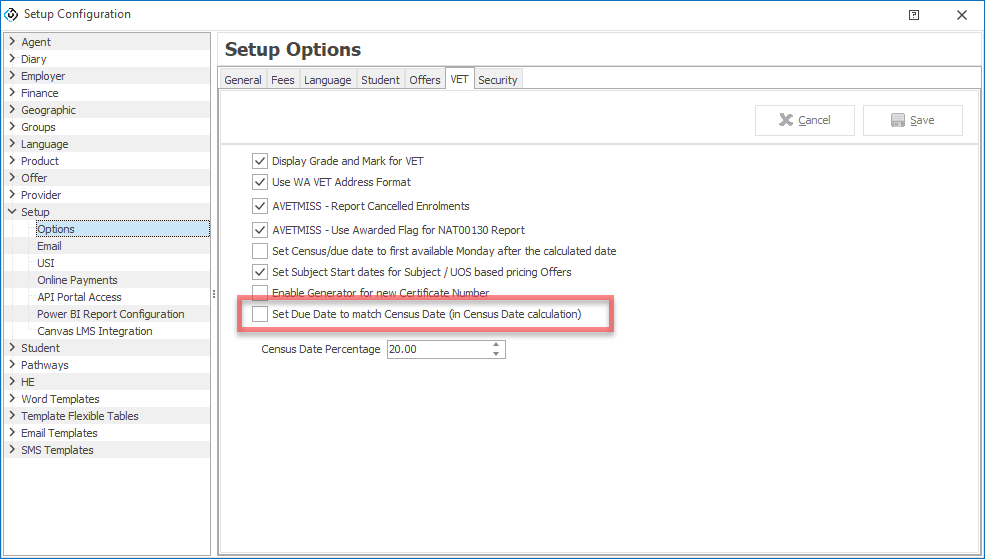Screen dimensions: 985x559
Task: Increase Census Date Percentage with up arrow
Action: [496, 345]
